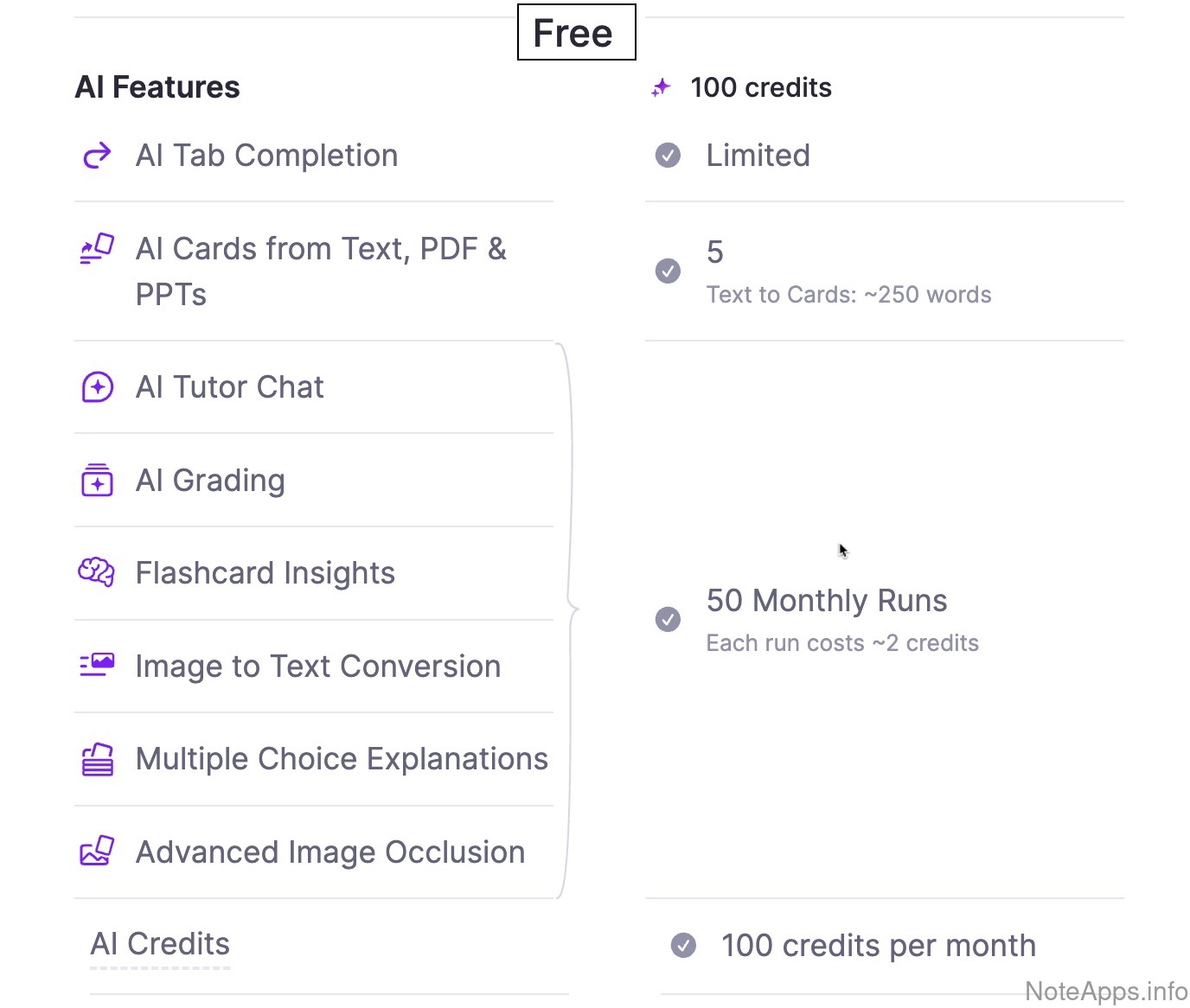
Task: Click the AI Tab Completion arrow icon
Action: (x=97, y=156)
